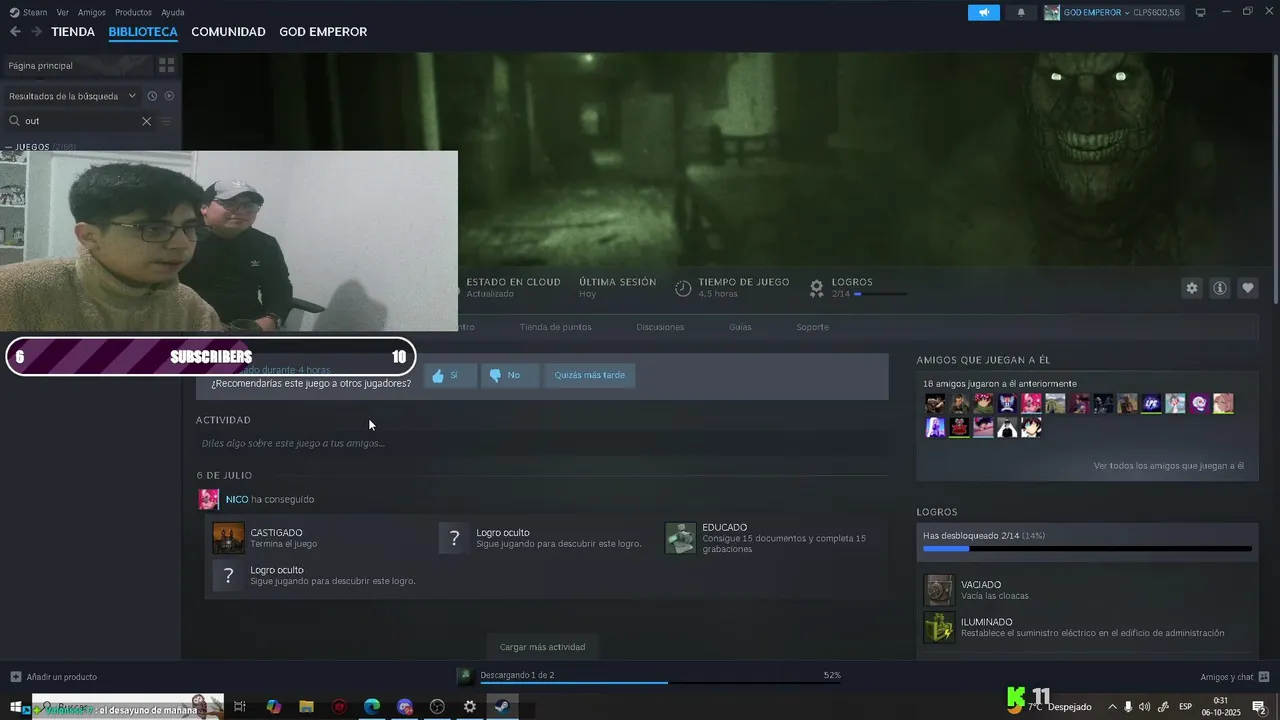The height and width of the screenshot is (720, 1280).
Task: Open the Ver menu
Action: click(63, 12)
